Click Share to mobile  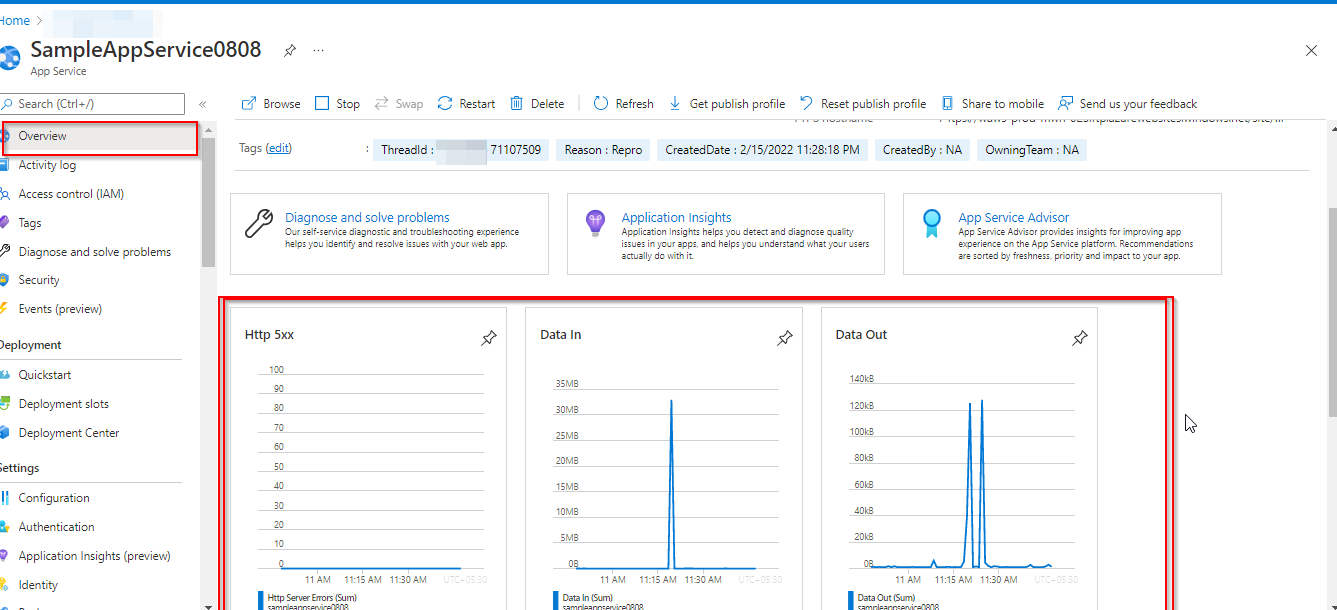pos(992,104)
